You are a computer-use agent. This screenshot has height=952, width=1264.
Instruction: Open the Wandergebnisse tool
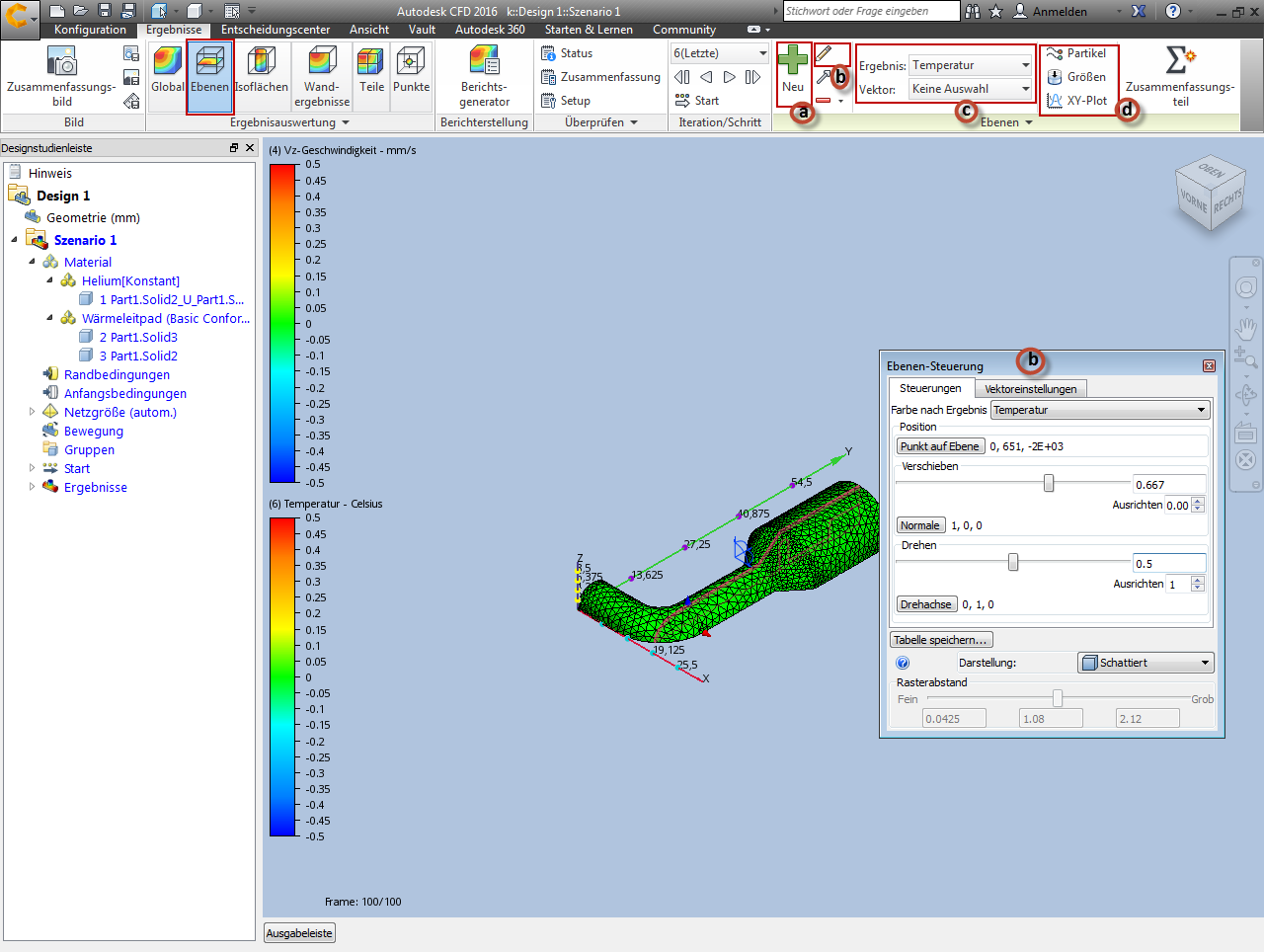[322, 76]
